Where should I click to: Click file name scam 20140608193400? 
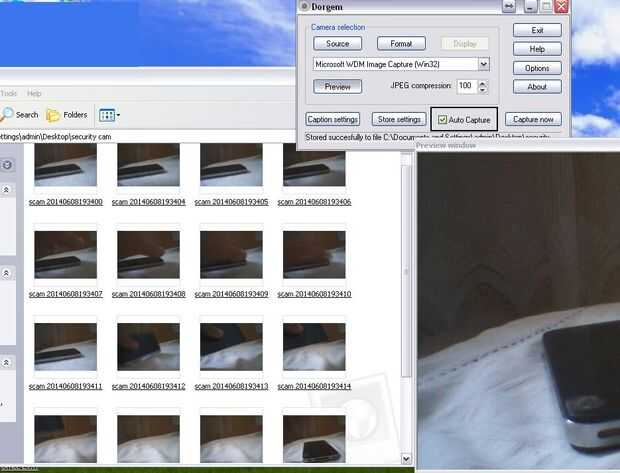coord(66,202)
